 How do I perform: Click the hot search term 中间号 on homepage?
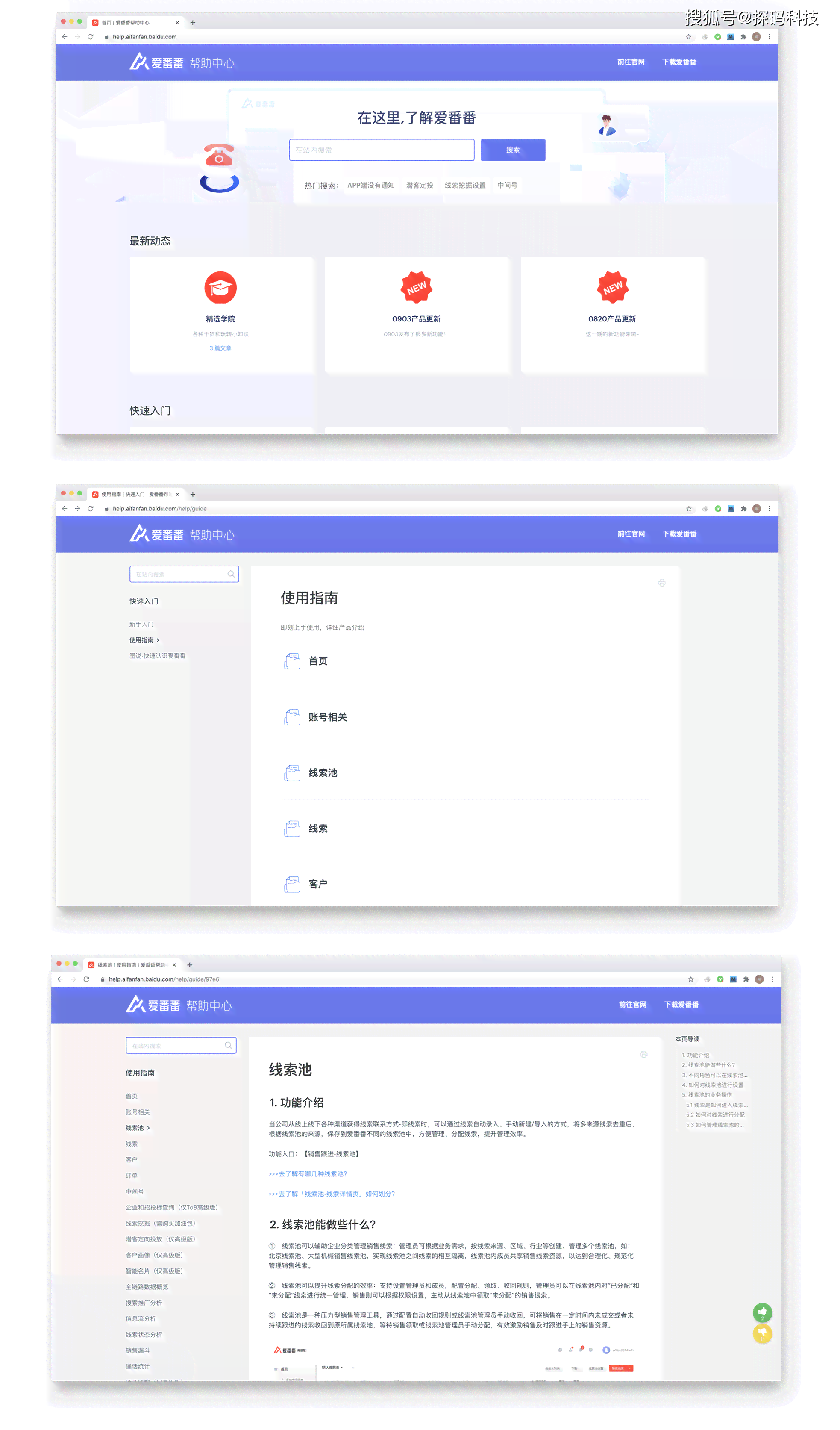click(x=507, y=186)
